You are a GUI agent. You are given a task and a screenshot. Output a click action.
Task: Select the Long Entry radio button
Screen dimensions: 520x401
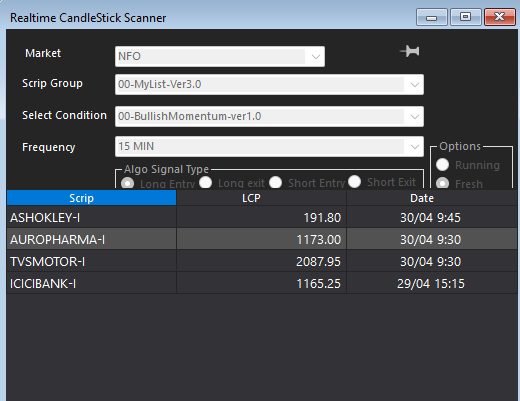pos(128,183)
